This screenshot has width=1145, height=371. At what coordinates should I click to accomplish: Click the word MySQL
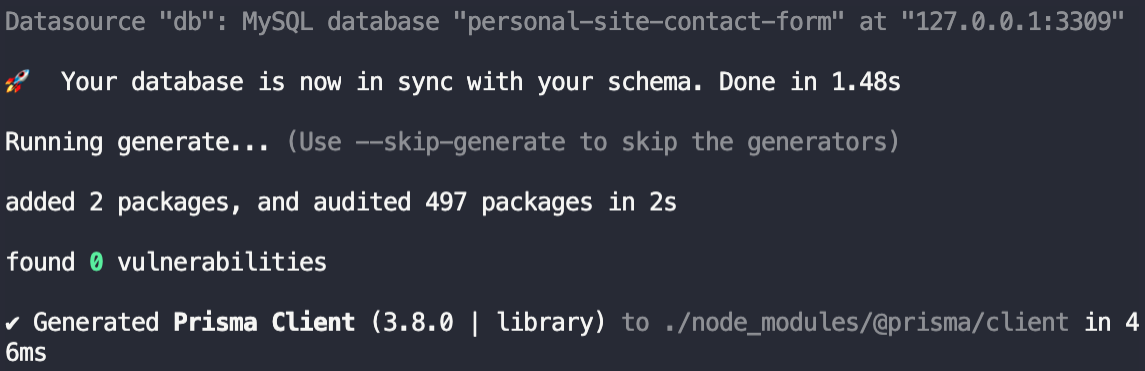pyautogui.click(x=277, y=22)
